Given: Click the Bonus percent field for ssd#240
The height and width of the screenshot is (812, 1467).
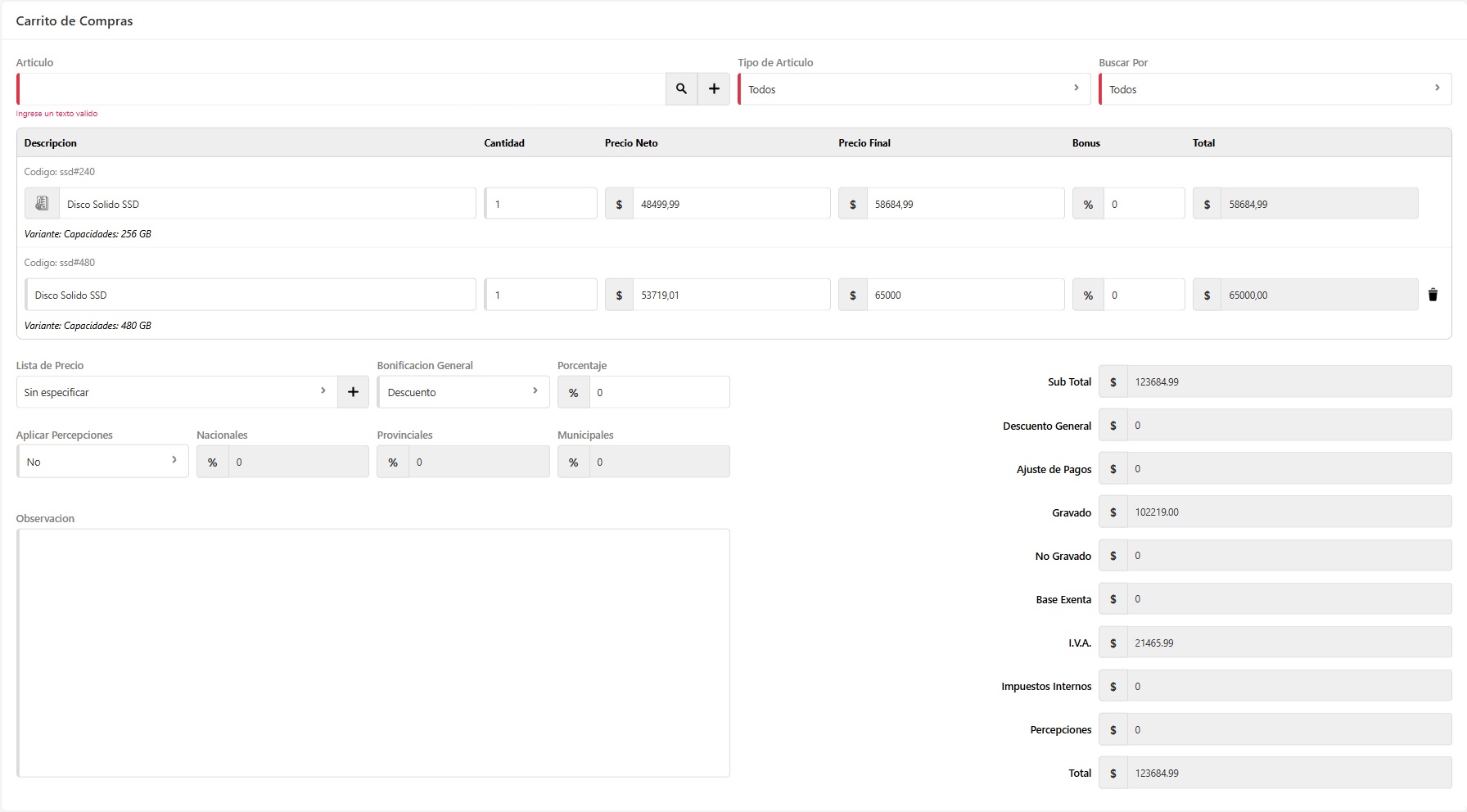Looking at the screenshot, I should click(x=1143, y=204).
